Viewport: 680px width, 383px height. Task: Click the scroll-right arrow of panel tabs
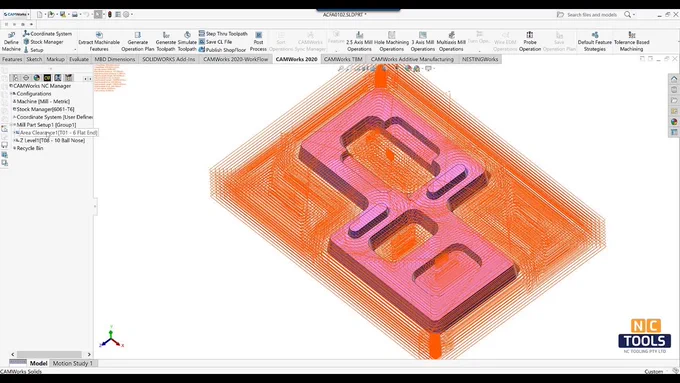90,79
